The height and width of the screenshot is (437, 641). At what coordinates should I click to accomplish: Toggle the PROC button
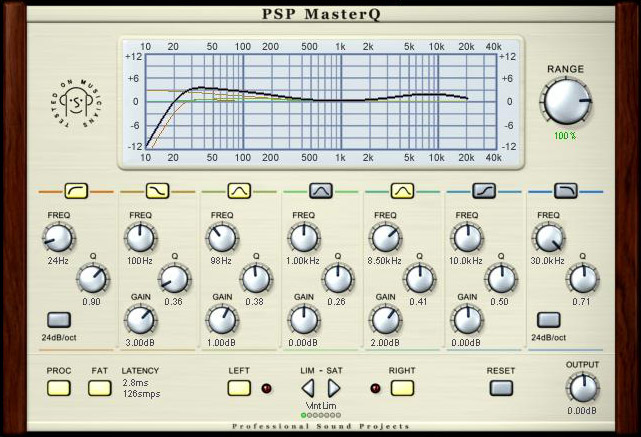pos(59,388)
